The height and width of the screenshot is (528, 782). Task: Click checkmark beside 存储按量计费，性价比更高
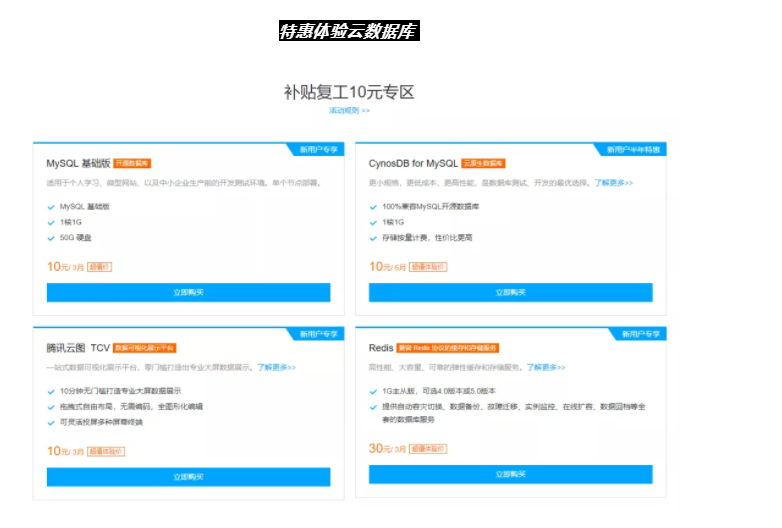(x=373, y=238)
